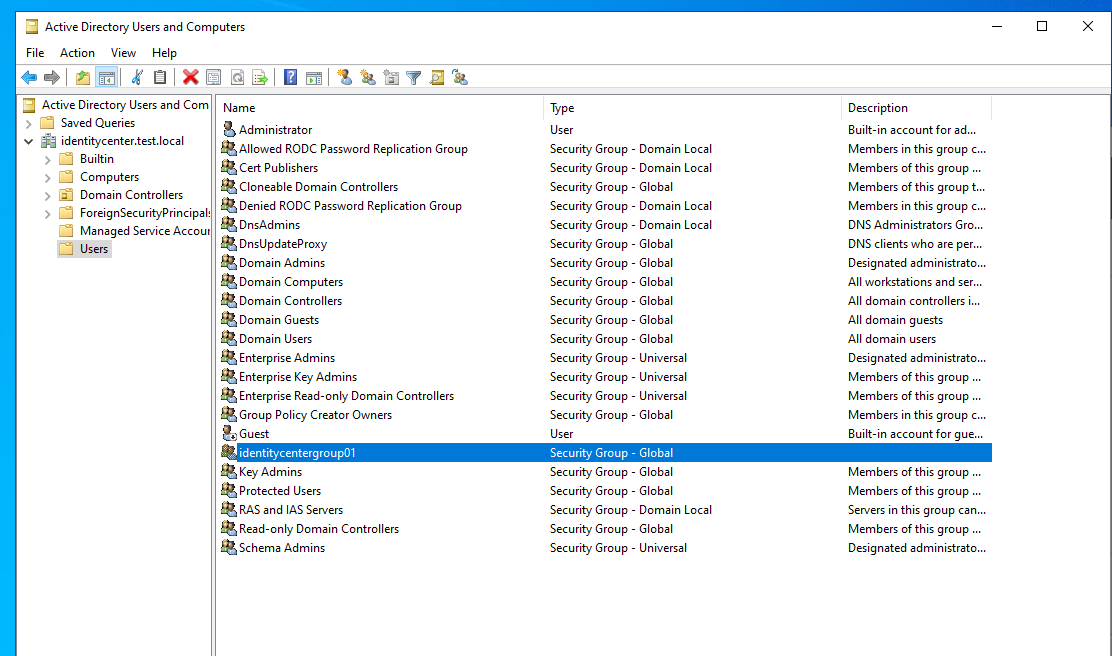Screen dimensions: 1112x656
Task: Select the Schema Admins group
Action: click(282, 547)
